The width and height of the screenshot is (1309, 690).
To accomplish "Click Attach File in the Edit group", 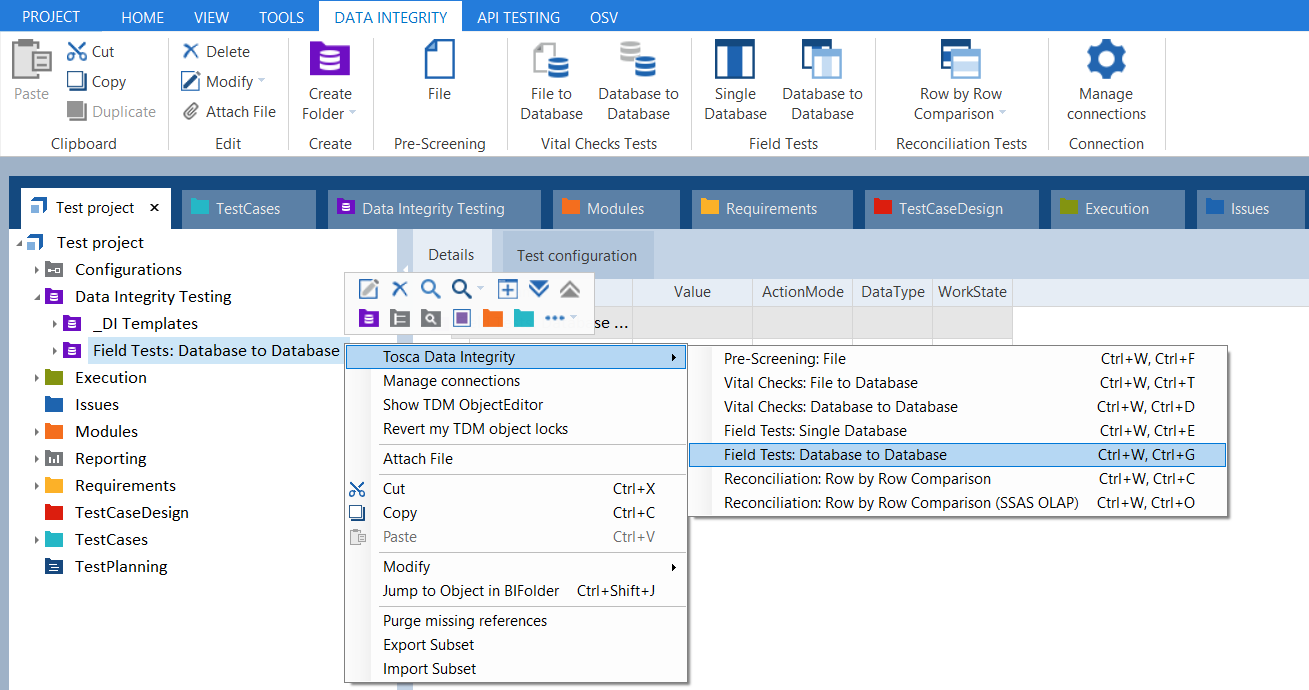I will [x=230, y=112].
